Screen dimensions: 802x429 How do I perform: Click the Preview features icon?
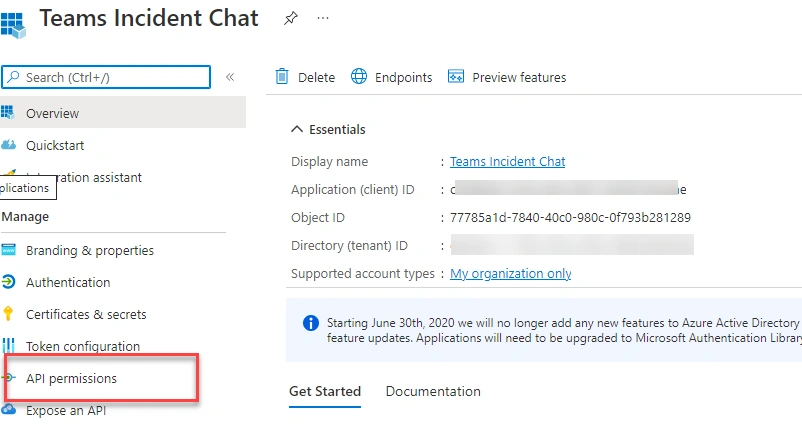coord(456,76)
